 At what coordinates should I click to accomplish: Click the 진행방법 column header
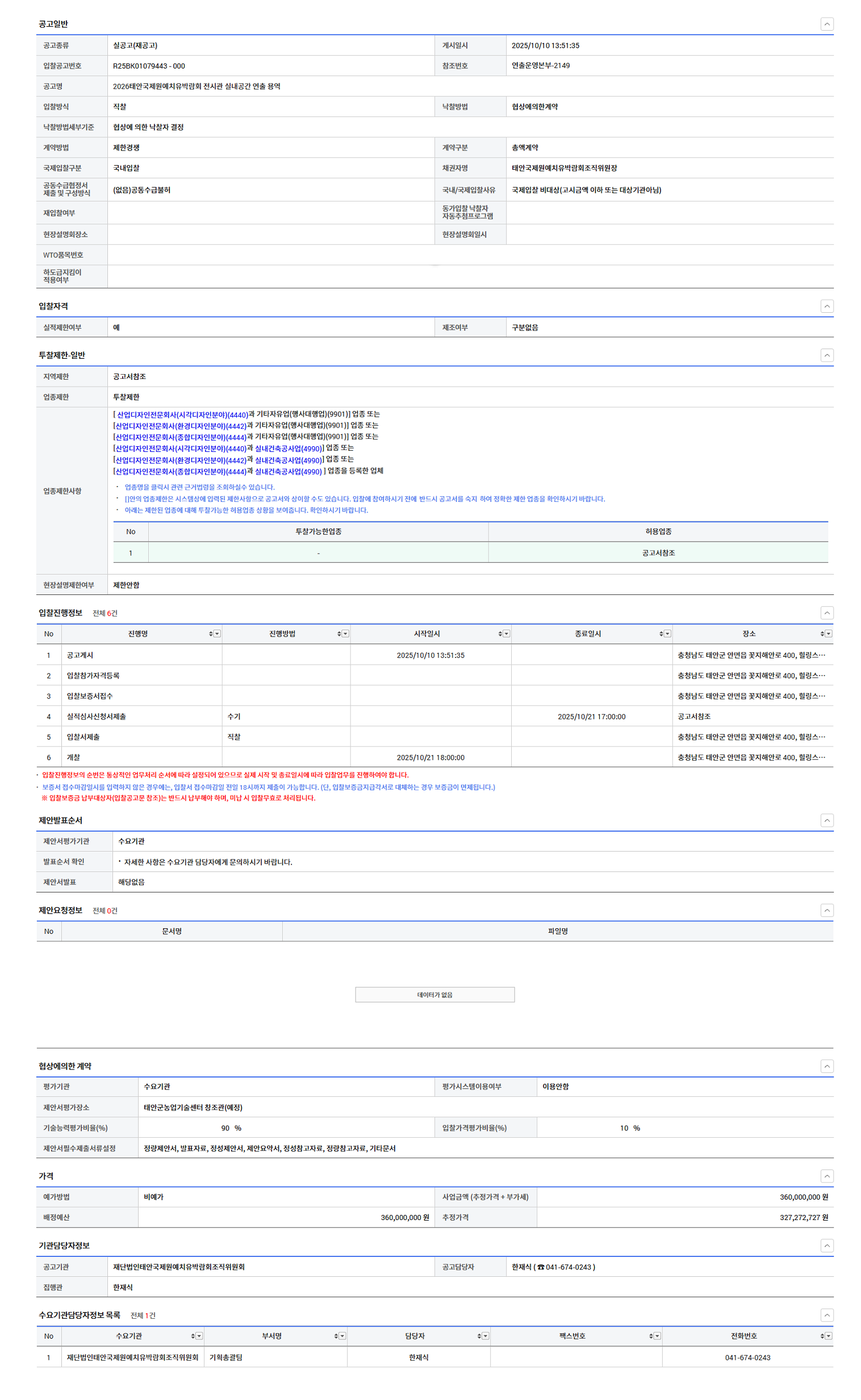pos(282,634)
